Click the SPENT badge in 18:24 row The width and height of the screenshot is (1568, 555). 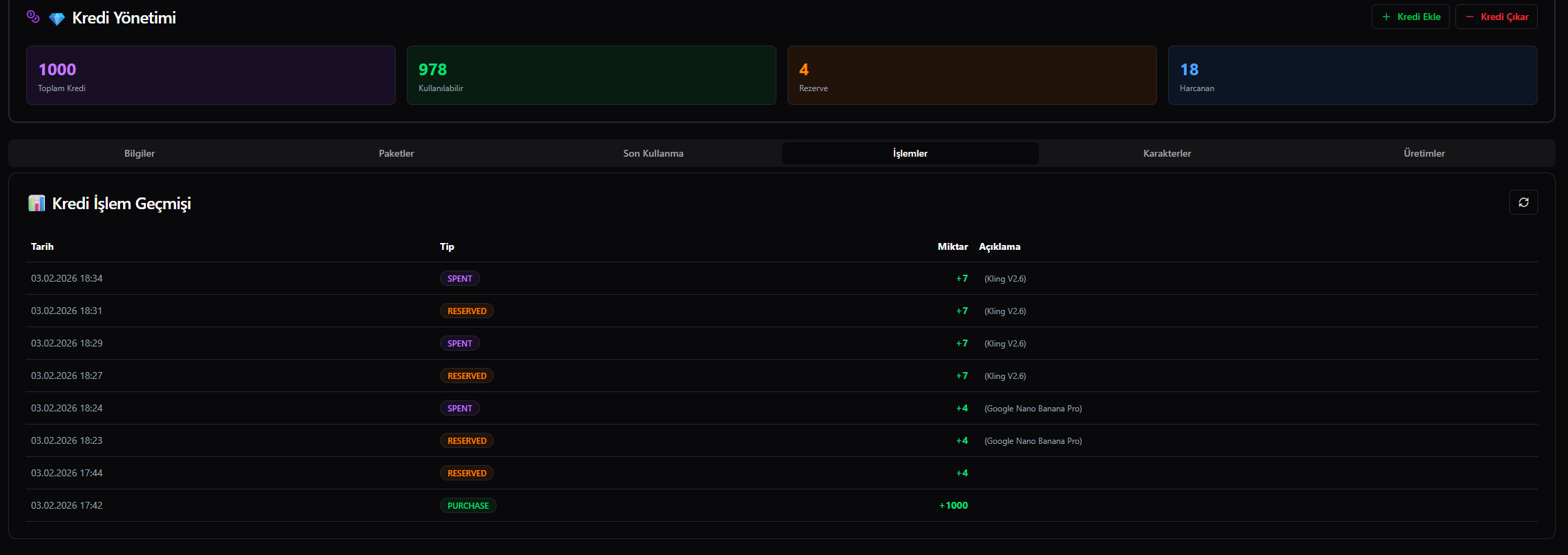[460, 408]
